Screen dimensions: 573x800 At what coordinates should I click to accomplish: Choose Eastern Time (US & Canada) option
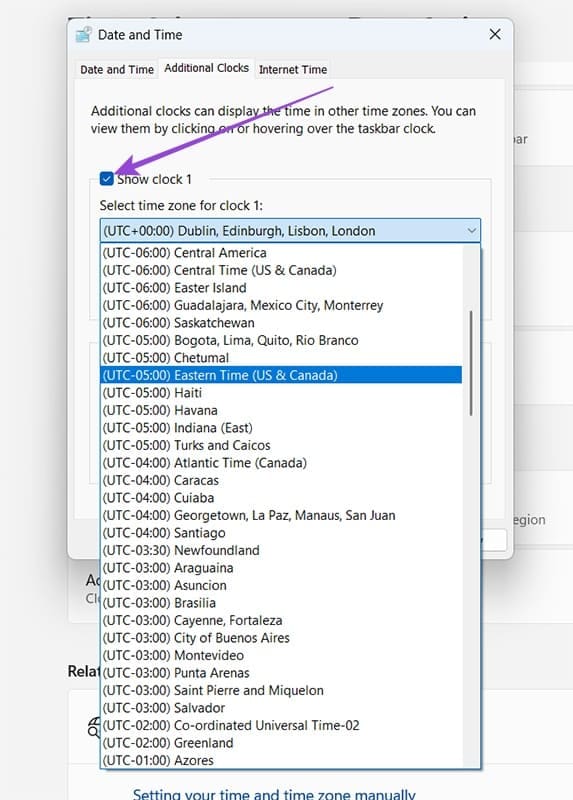281,375
